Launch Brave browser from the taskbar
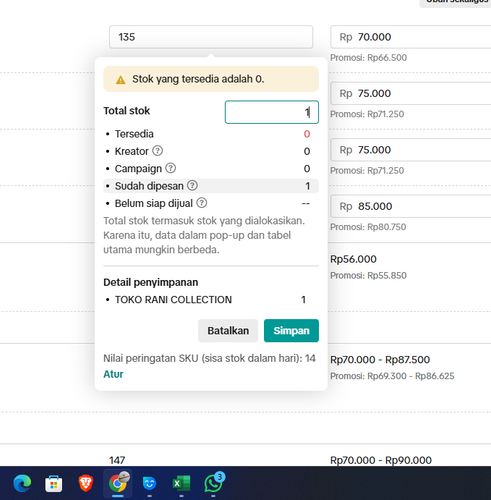491x500 pixels. (x=86, y=483)
